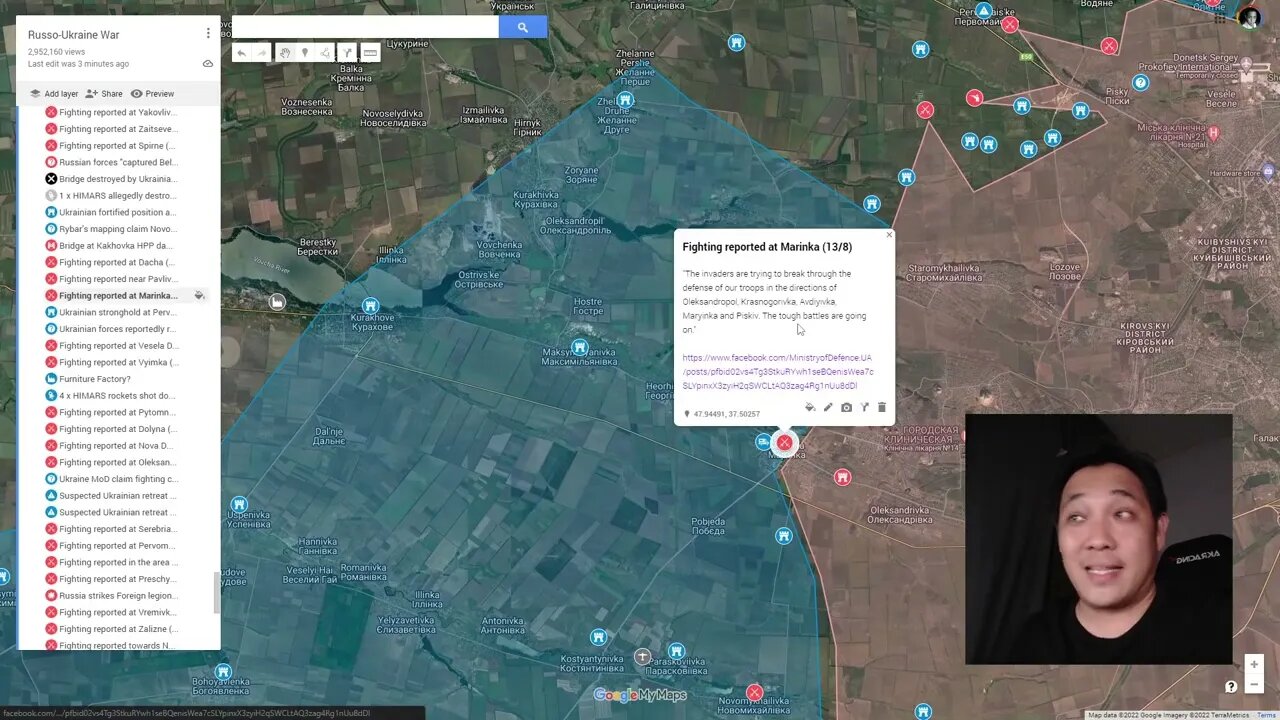
Task: Open map Preview
Action: [152, 94]
